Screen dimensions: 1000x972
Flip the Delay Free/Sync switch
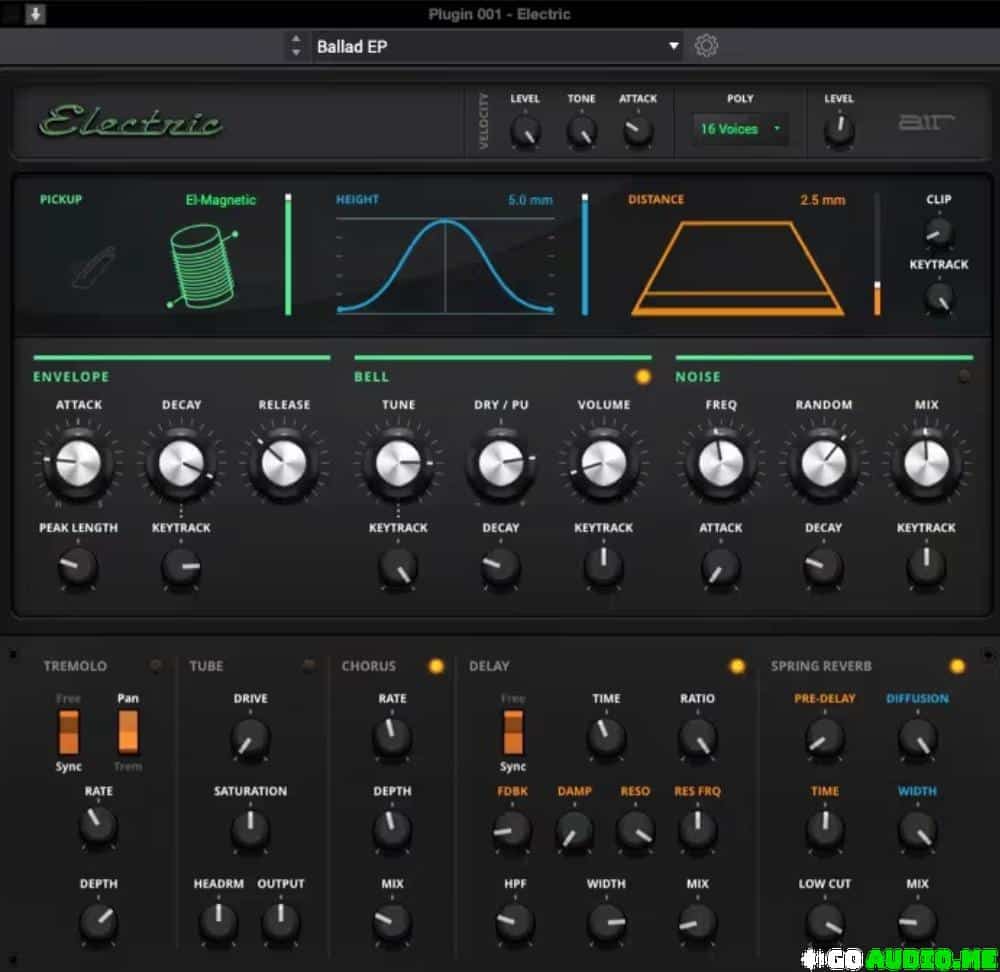coord(513,732)
